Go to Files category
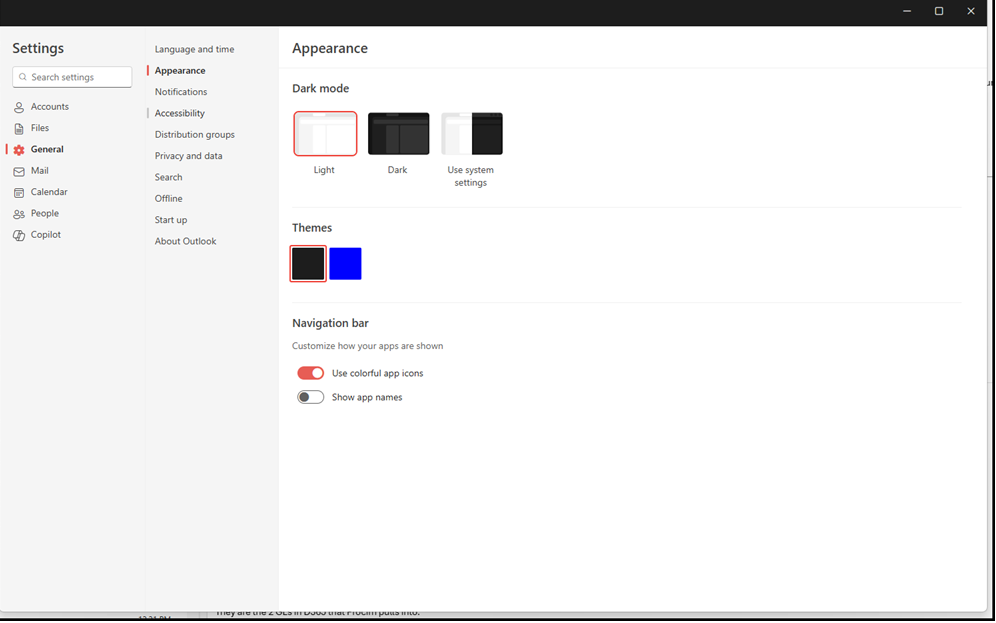 [x=40, y=128]
